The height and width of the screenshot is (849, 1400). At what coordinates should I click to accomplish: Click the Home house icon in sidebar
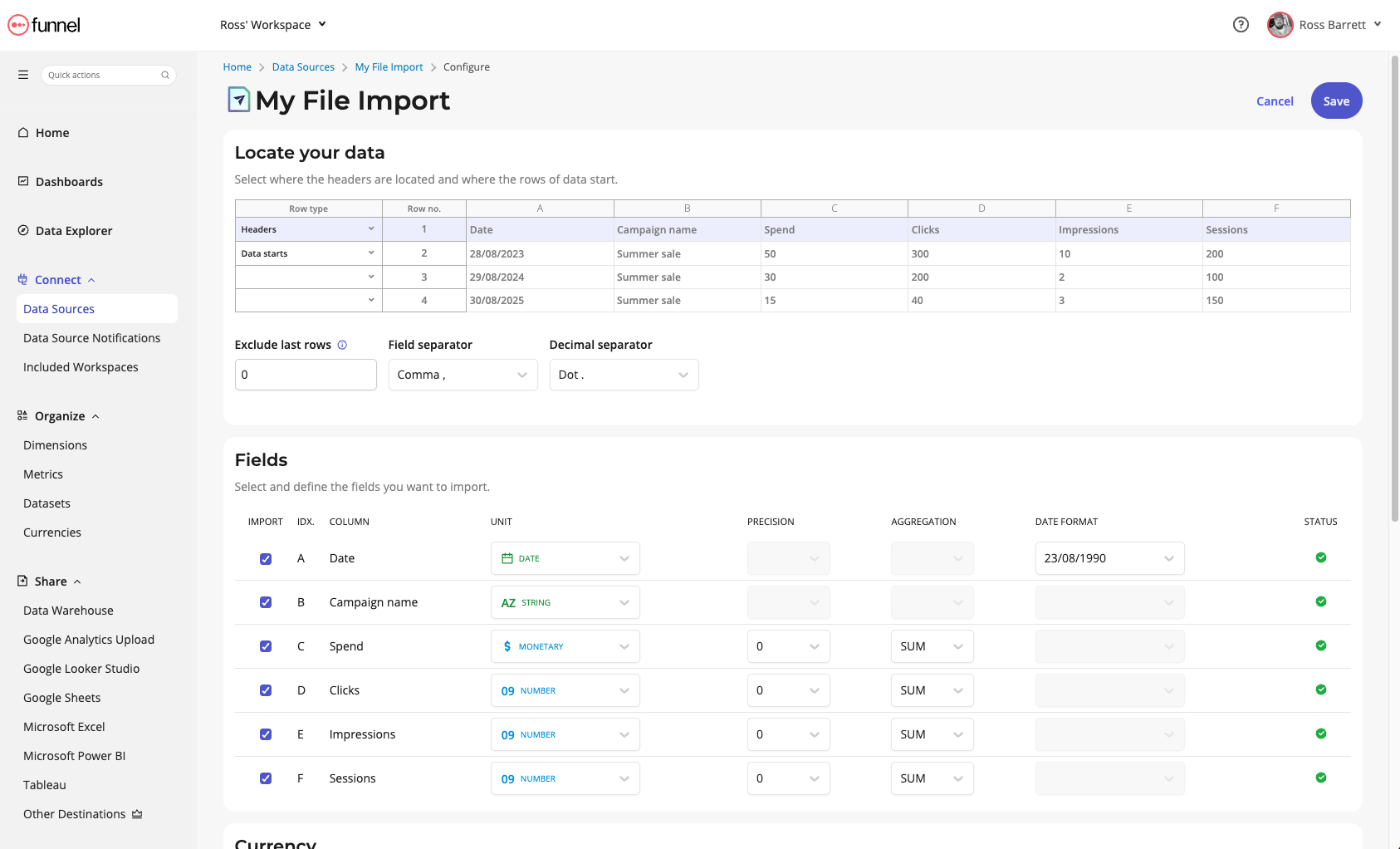(23, 132)
